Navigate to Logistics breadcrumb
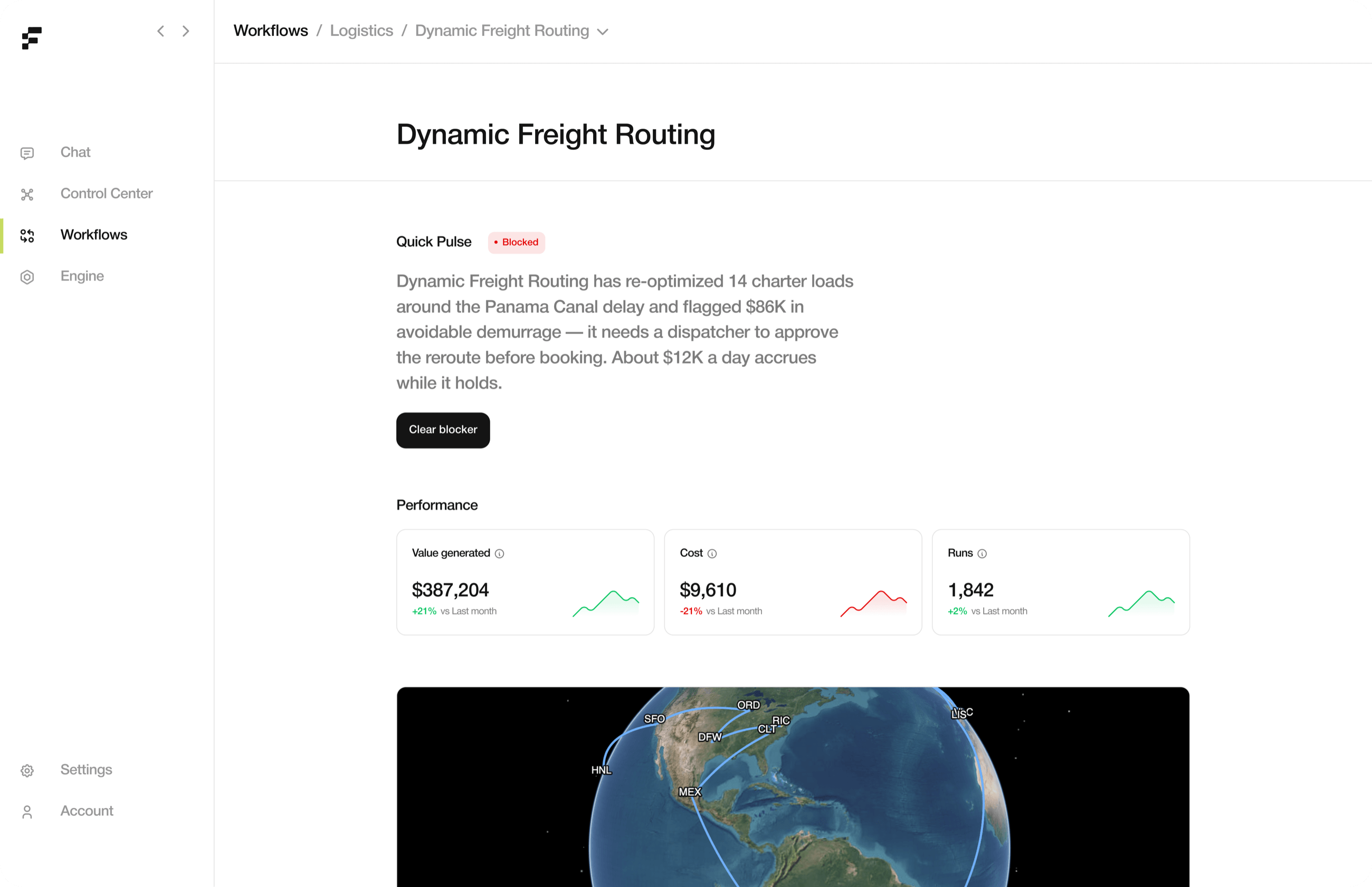Screen dimensions: 1372x887 pyautogui.click(x=361, y=31)
